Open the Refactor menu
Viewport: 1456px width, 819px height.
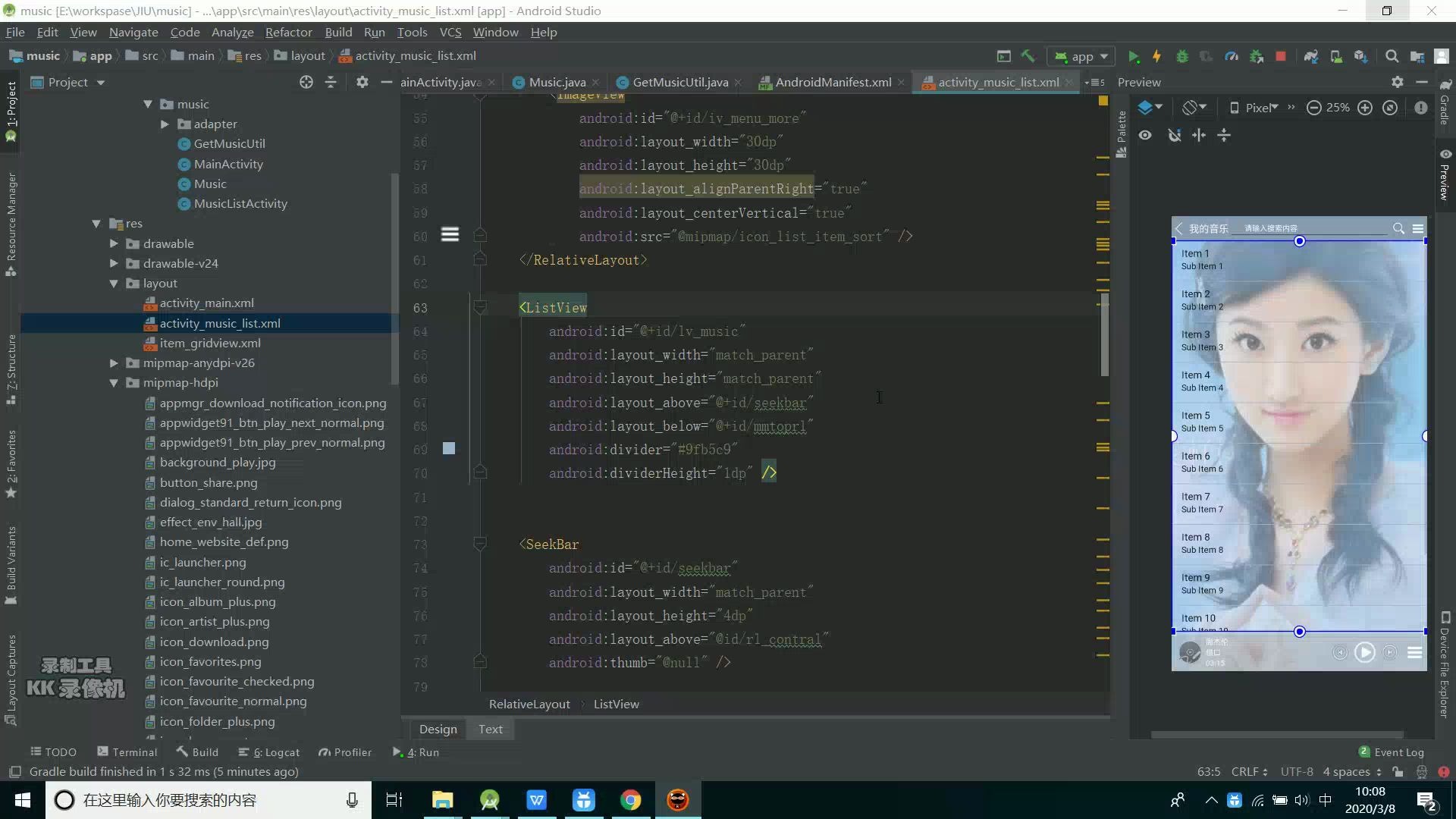288,32
